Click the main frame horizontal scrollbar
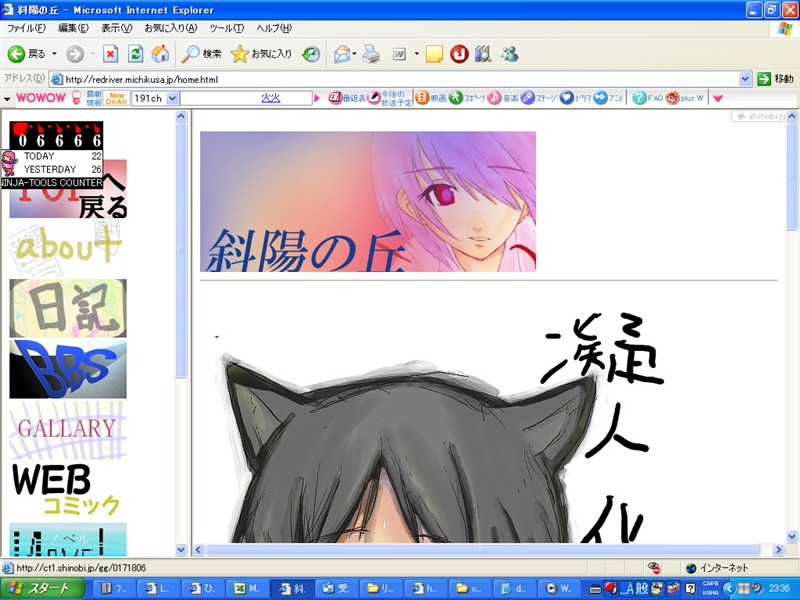Viewport: 800px width, 600px height. tap(483, 550)
